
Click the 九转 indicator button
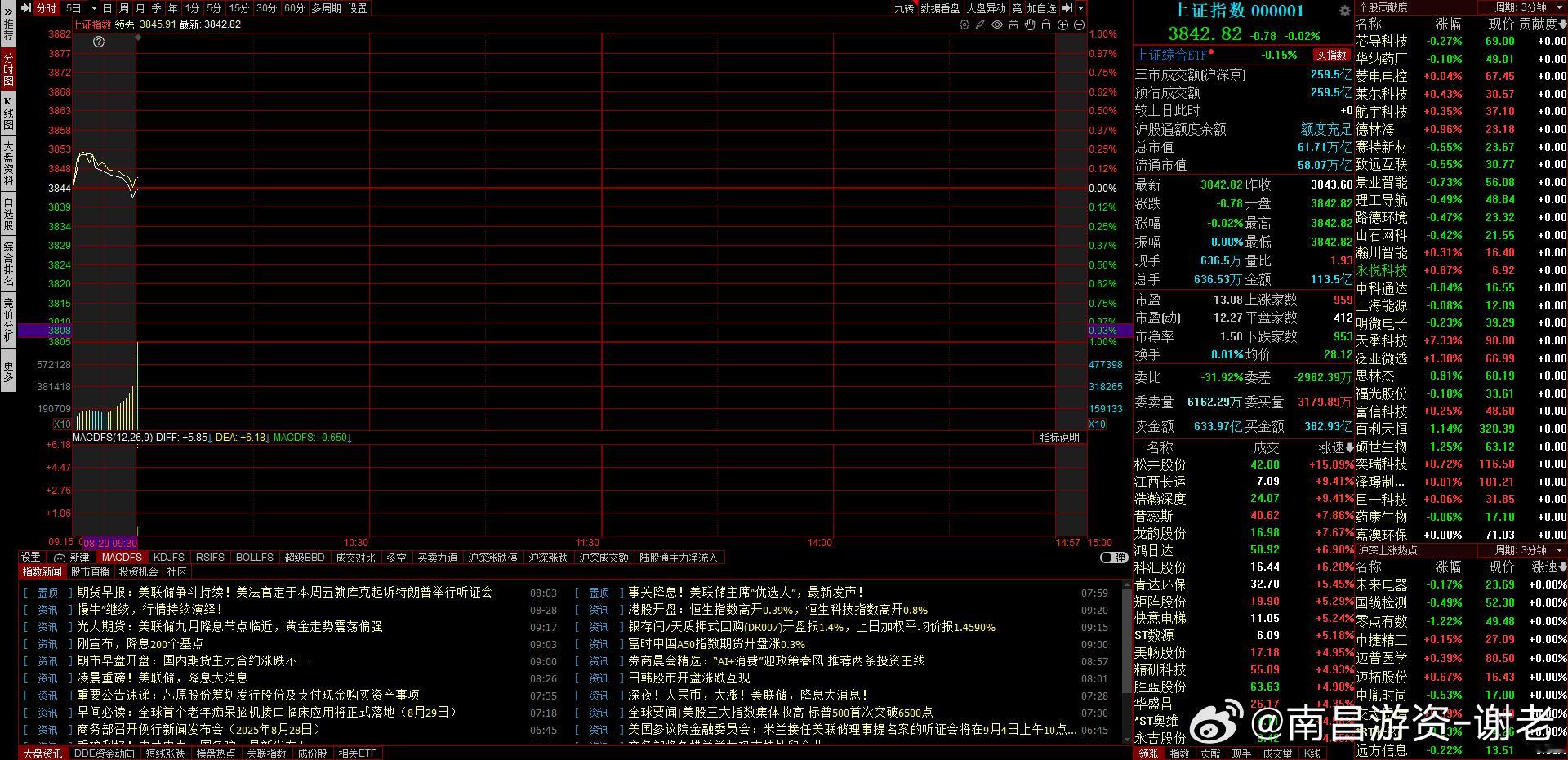[x=904, y=8]
